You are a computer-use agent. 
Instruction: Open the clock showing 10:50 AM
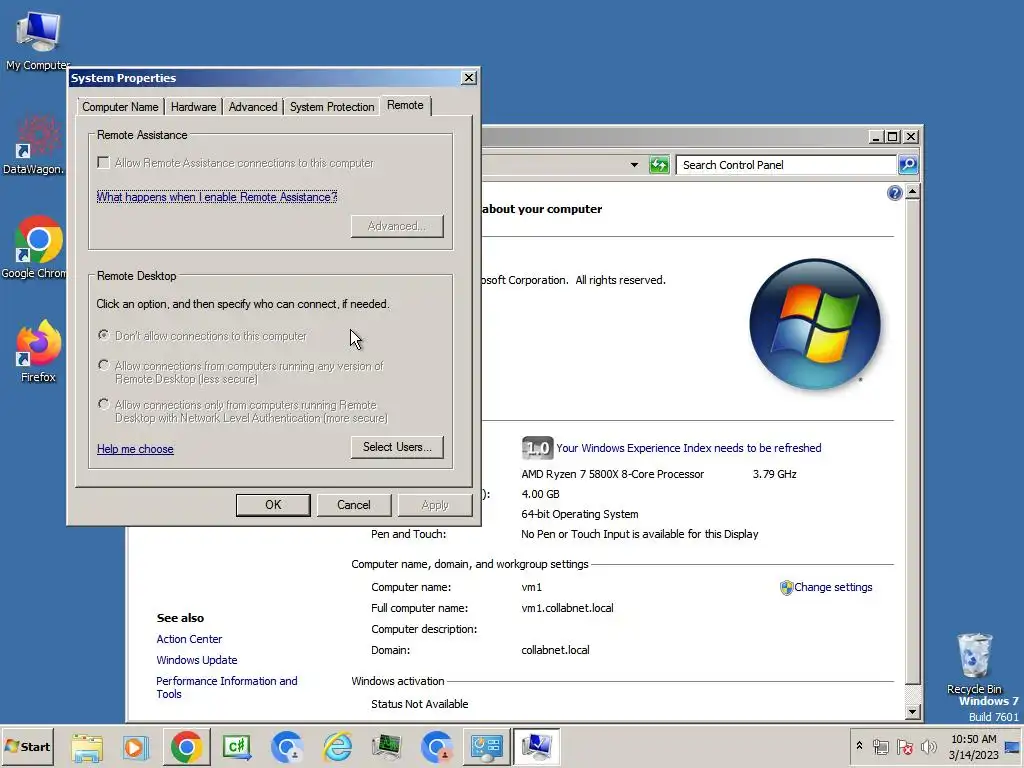click(974, 747)
